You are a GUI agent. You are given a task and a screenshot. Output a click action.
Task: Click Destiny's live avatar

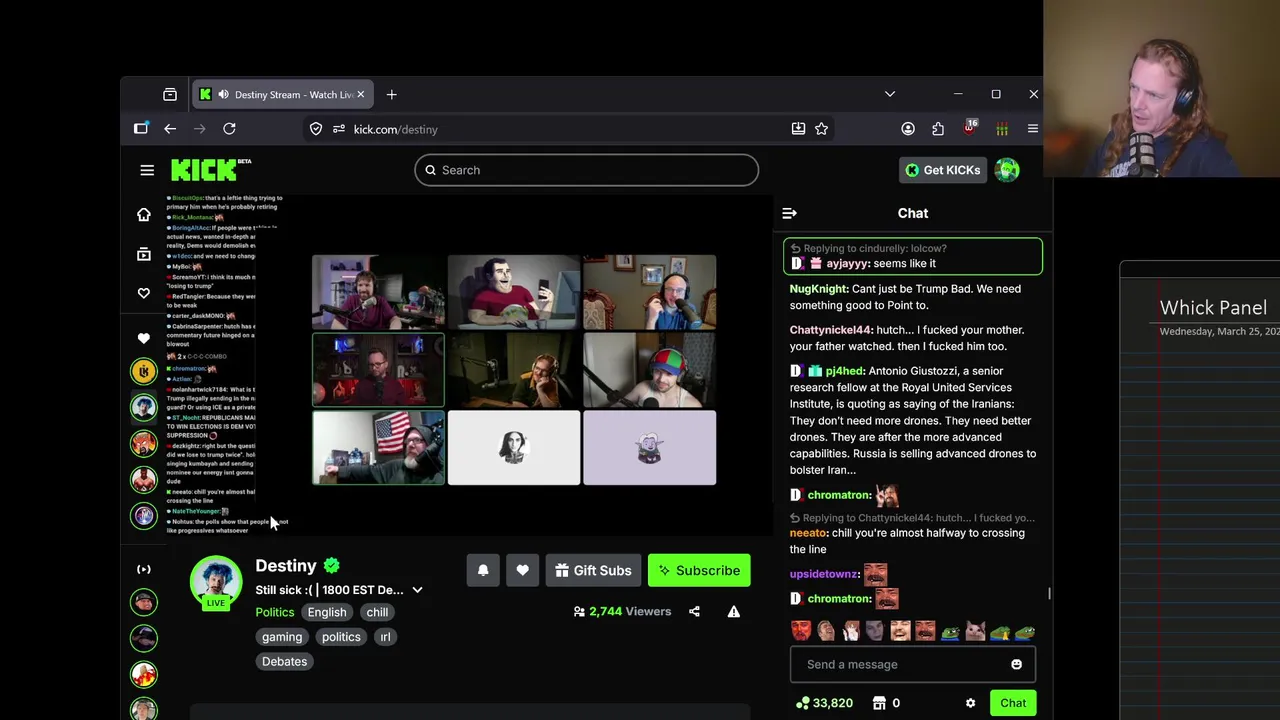[x=216, y=581]
